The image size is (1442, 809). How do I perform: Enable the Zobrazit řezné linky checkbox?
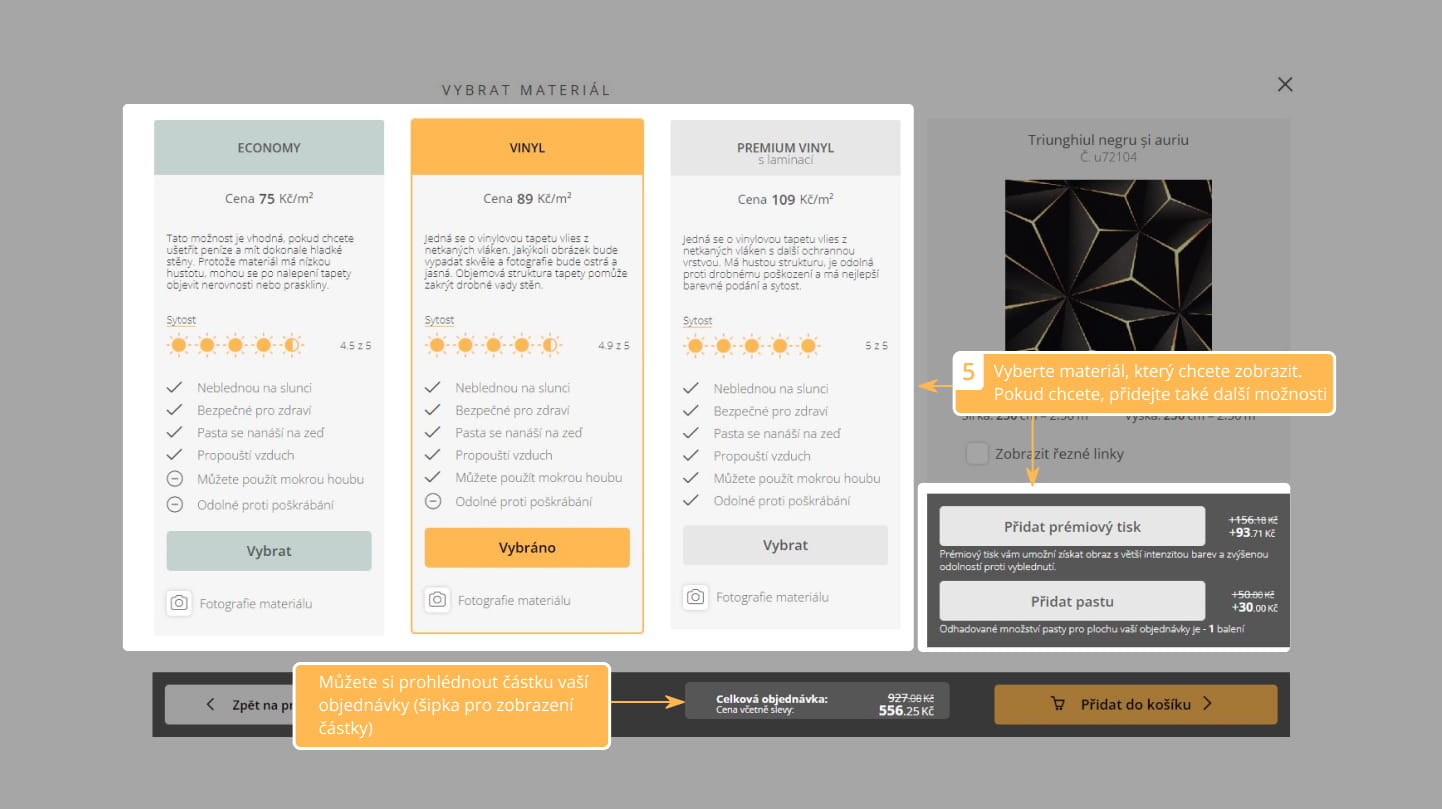click(977, 454)
